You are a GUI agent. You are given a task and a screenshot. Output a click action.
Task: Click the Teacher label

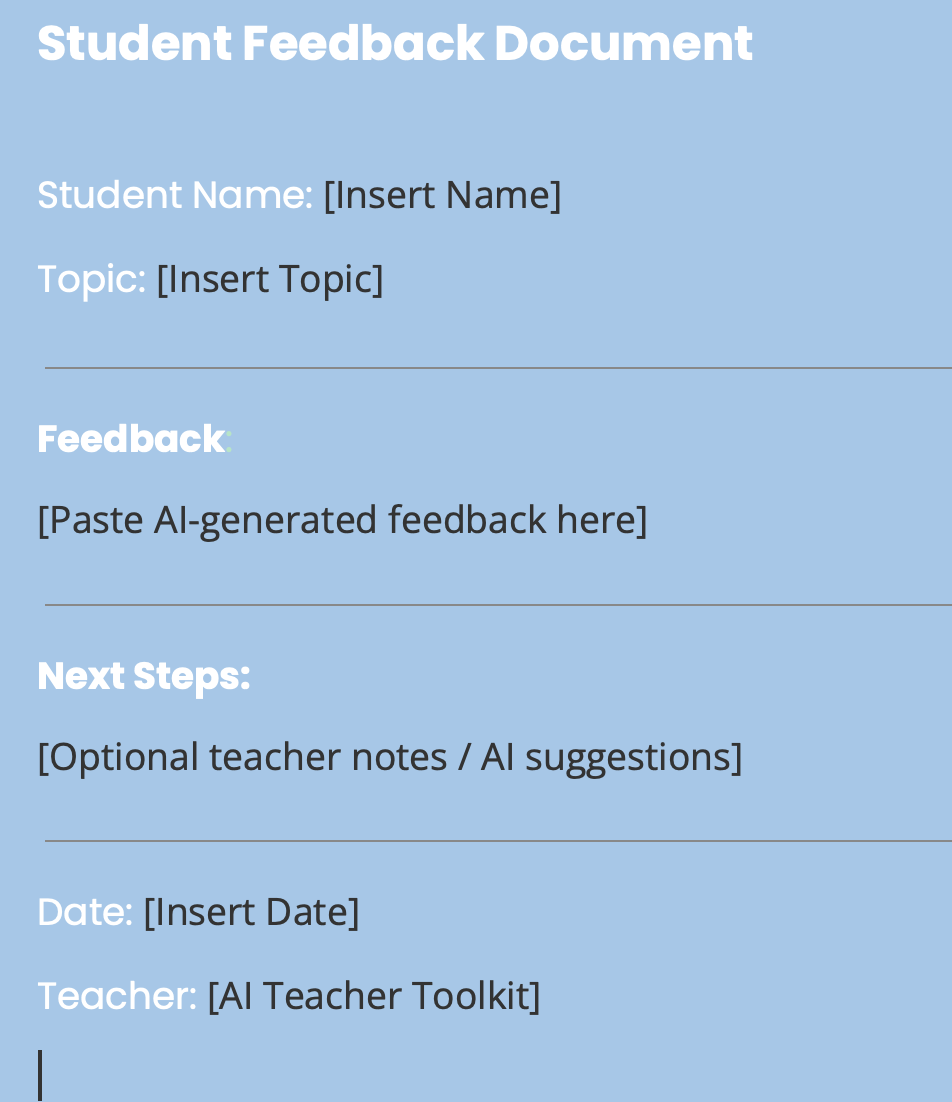click(x=116, y=996)
